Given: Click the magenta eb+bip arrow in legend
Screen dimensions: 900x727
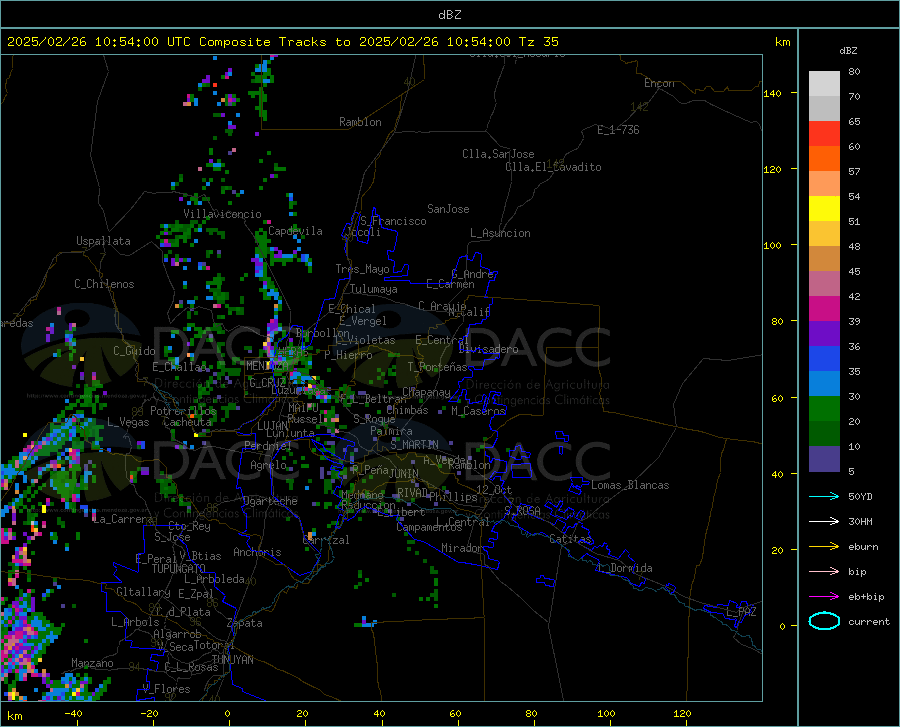Looking at the screenshot, I should pos(824,597).
